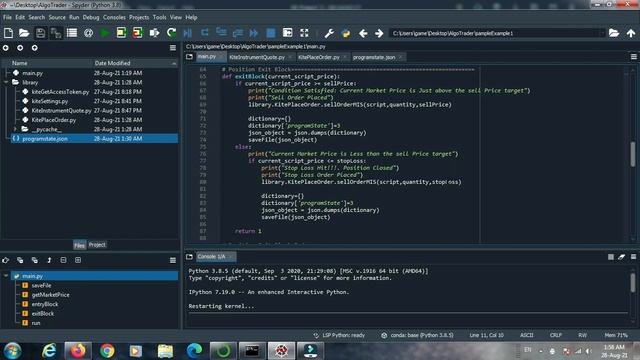This screenshot has height=360, width=640.
Task: Open the File menu
Action: point(7,17)
